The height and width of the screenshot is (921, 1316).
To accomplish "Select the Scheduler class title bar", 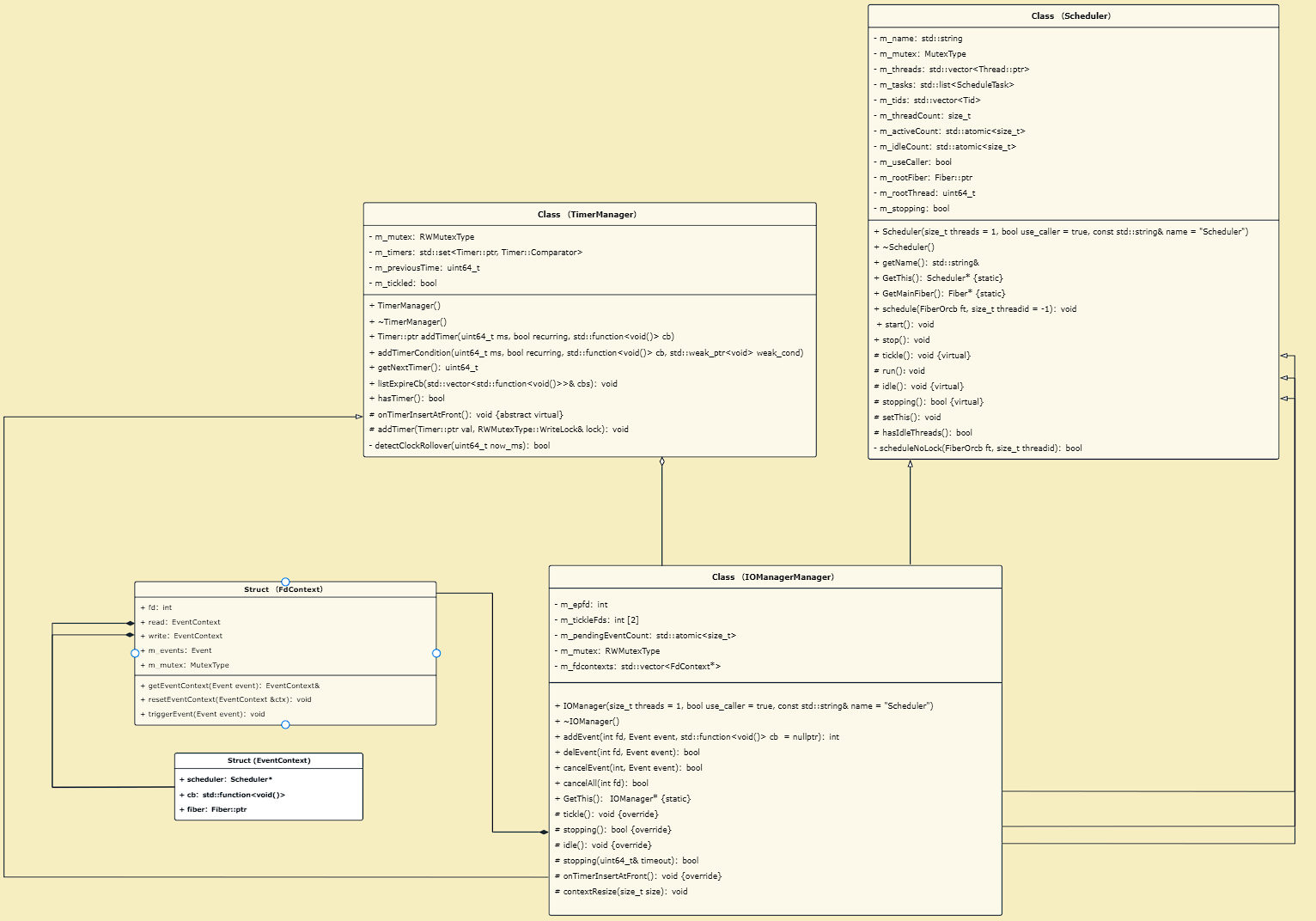I will pos(1072,16).
